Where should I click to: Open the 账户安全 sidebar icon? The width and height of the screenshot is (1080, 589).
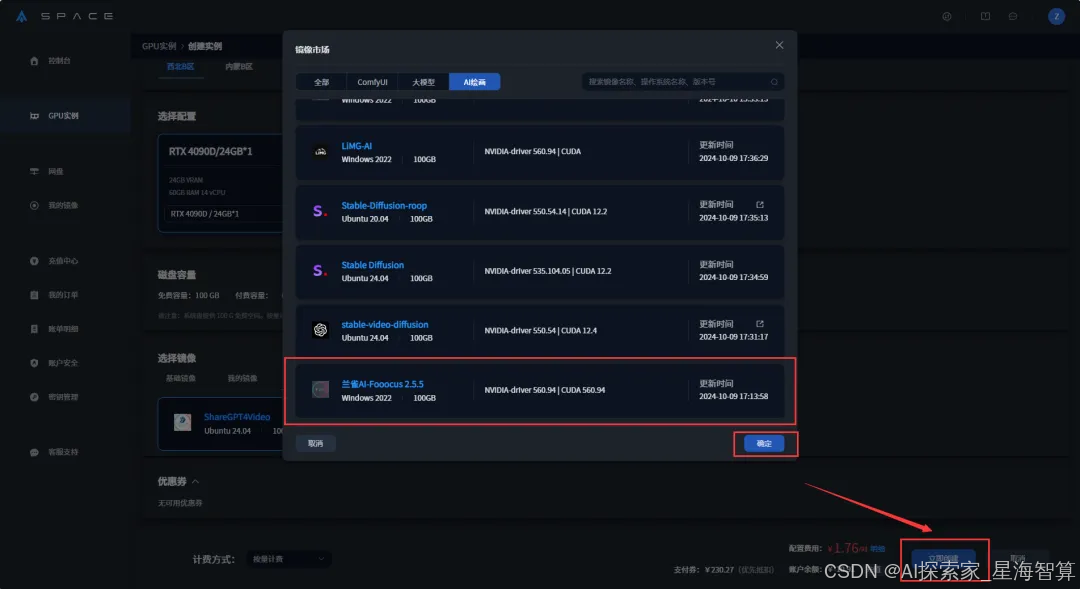pos(34,363)
